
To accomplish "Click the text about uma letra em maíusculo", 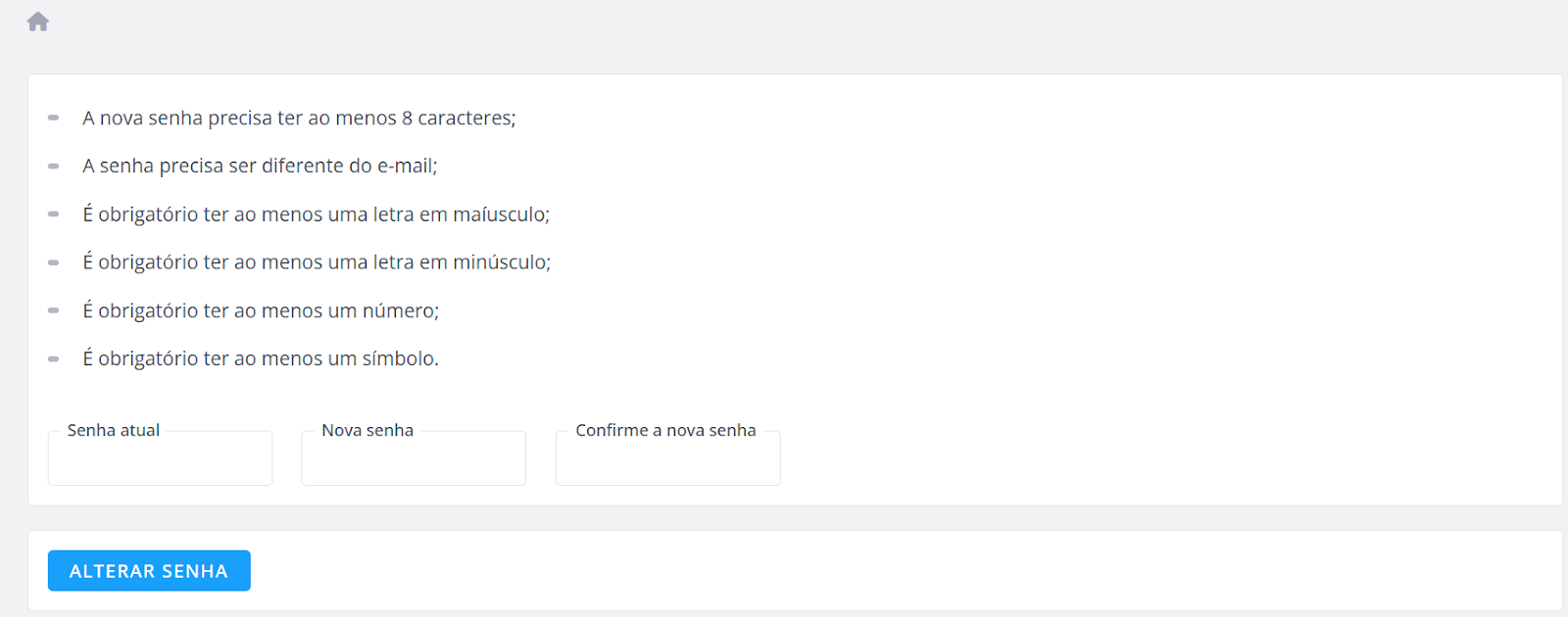I will pos(316,214).
